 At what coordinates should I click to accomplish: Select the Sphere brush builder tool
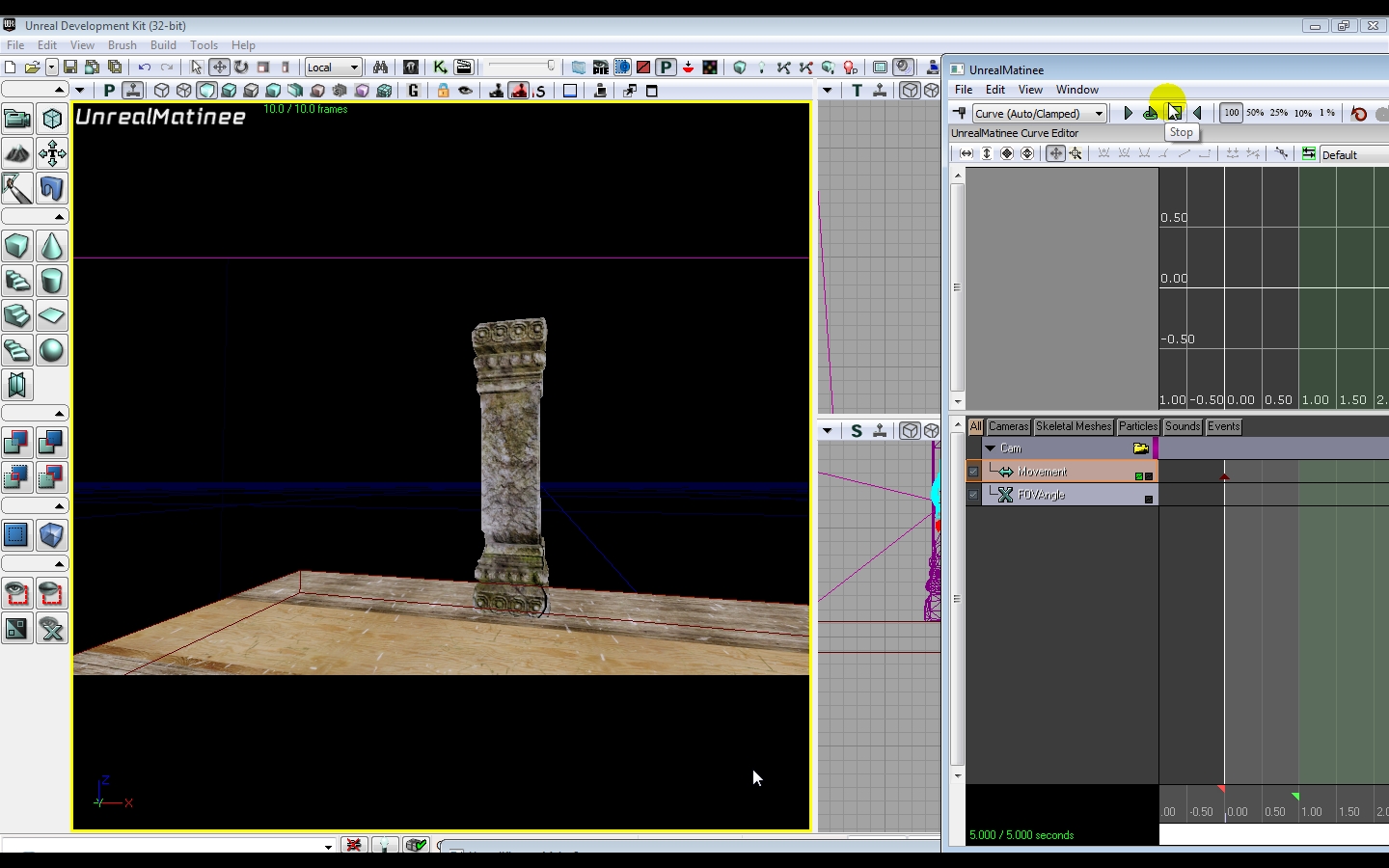[x=52, y=350]
